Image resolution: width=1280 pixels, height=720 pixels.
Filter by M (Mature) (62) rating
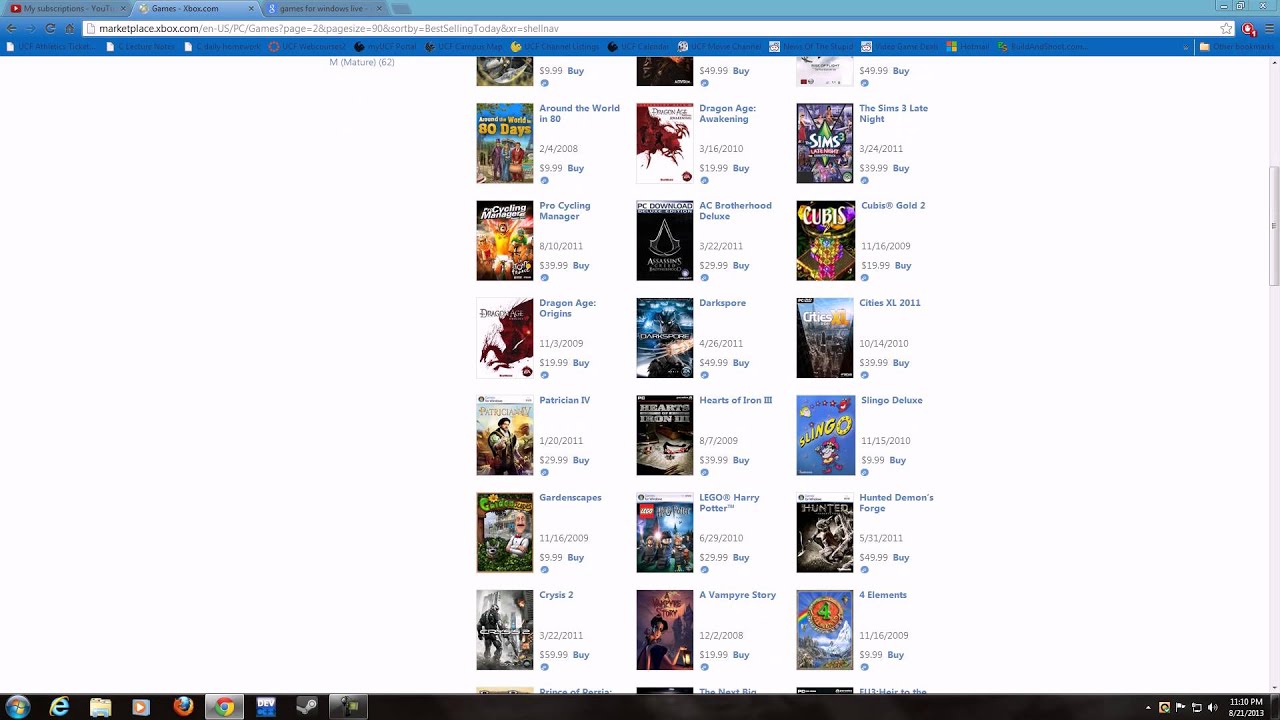(361, 62)
